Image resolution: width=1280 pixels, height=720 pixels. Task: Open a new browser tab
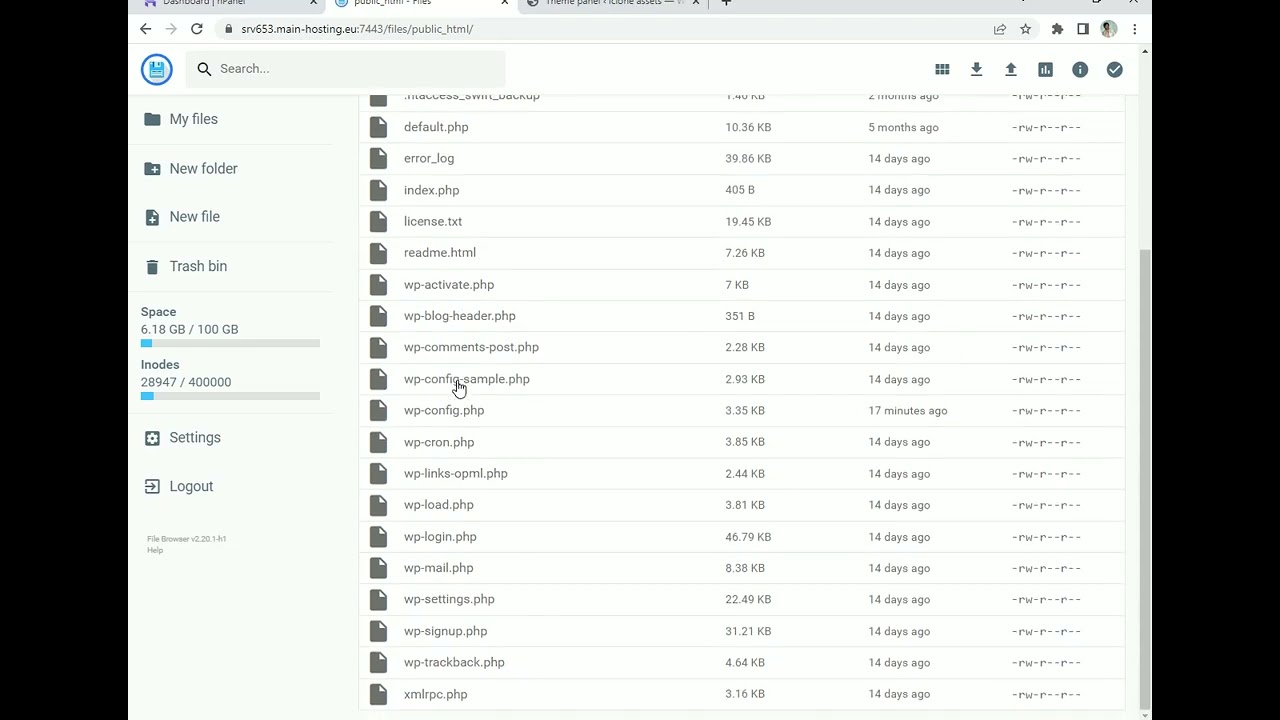[x=726, y=3]
